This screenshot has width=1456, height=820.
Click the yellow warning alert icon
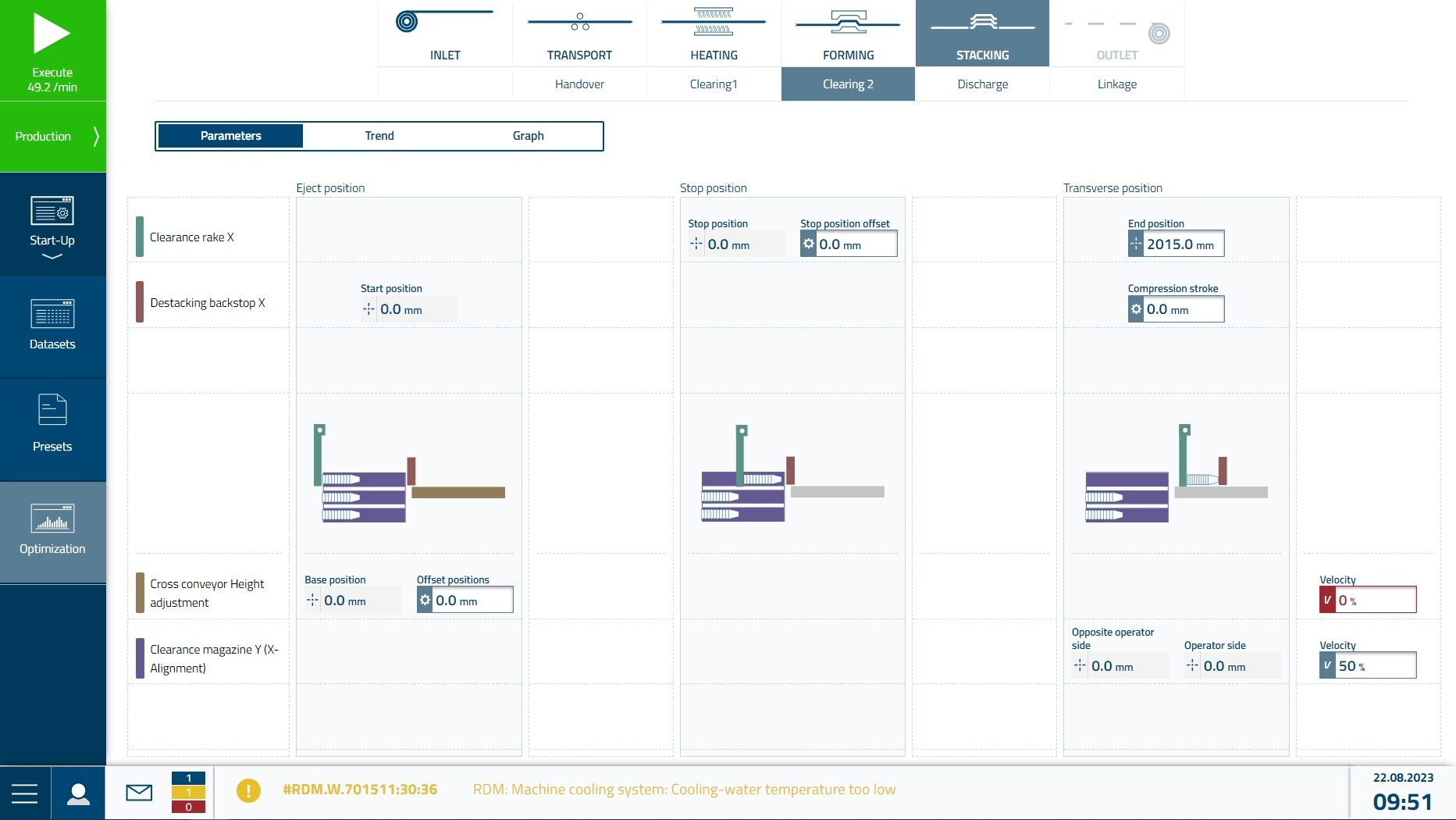tap(248, 790)
